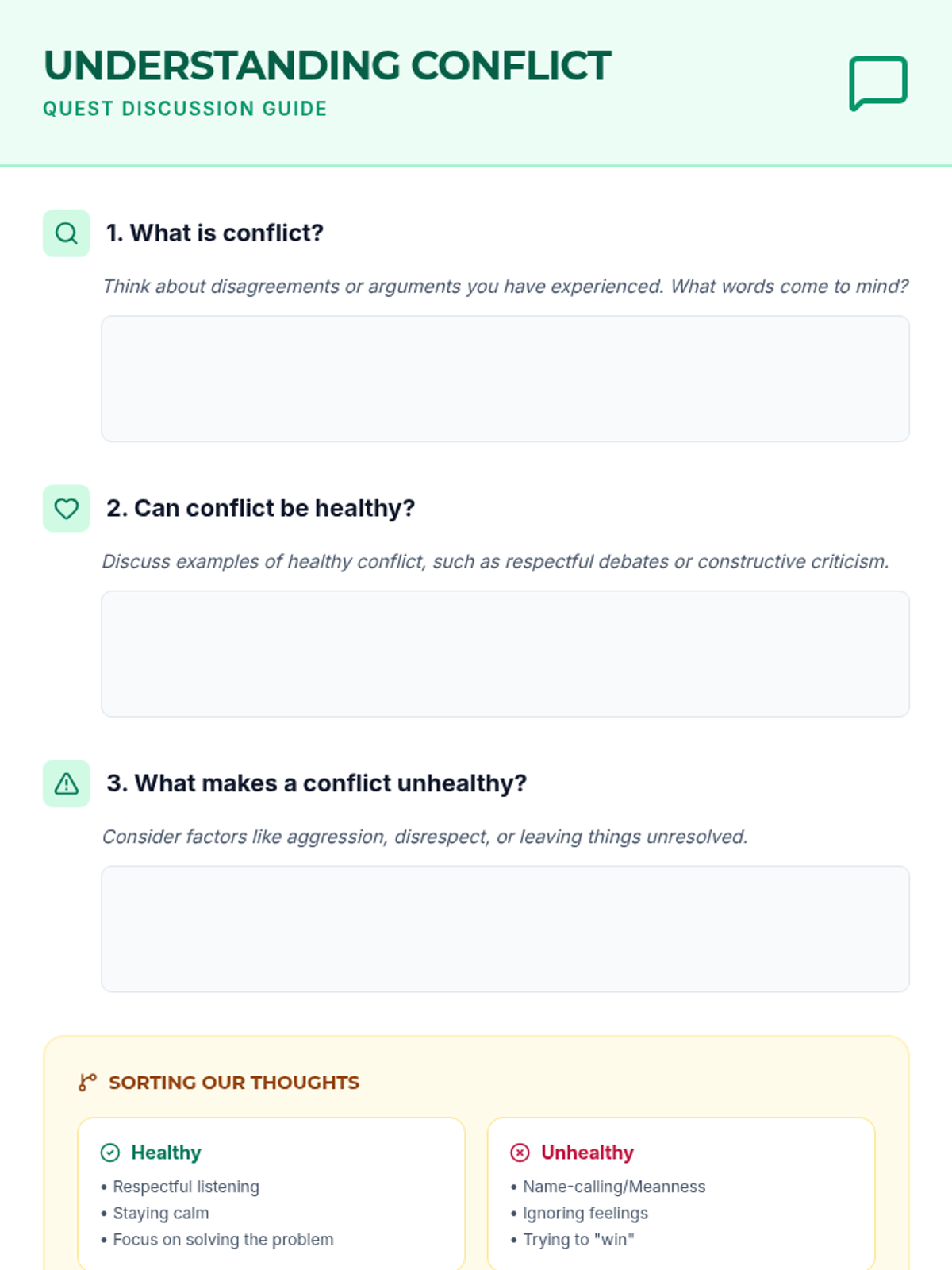Click the answer box under Can conflict be healthy

505,654
